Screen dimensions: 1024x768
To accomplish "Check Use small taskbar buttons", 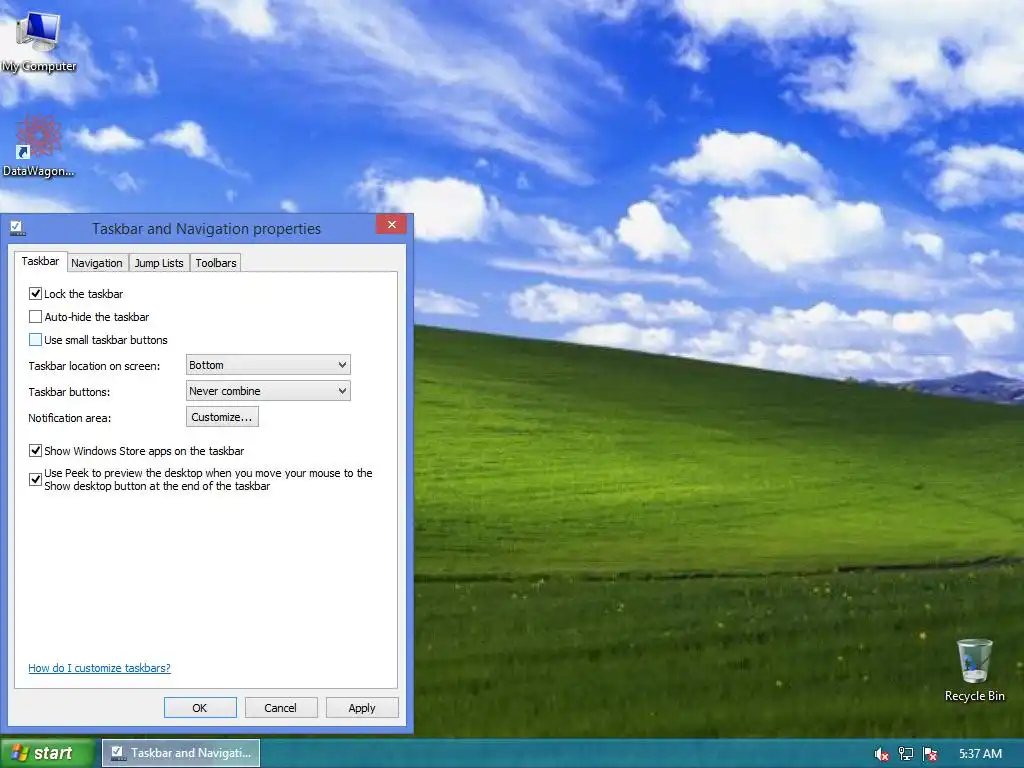I will [x=35, y=340].
